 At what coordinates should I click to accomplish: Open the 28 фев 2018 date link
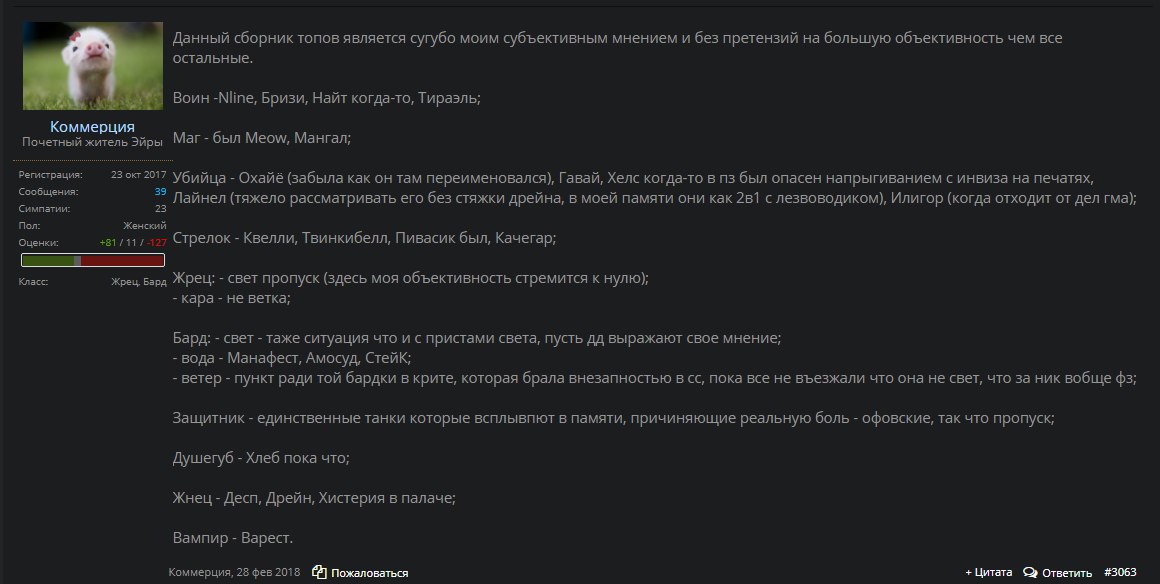[269, 572]
